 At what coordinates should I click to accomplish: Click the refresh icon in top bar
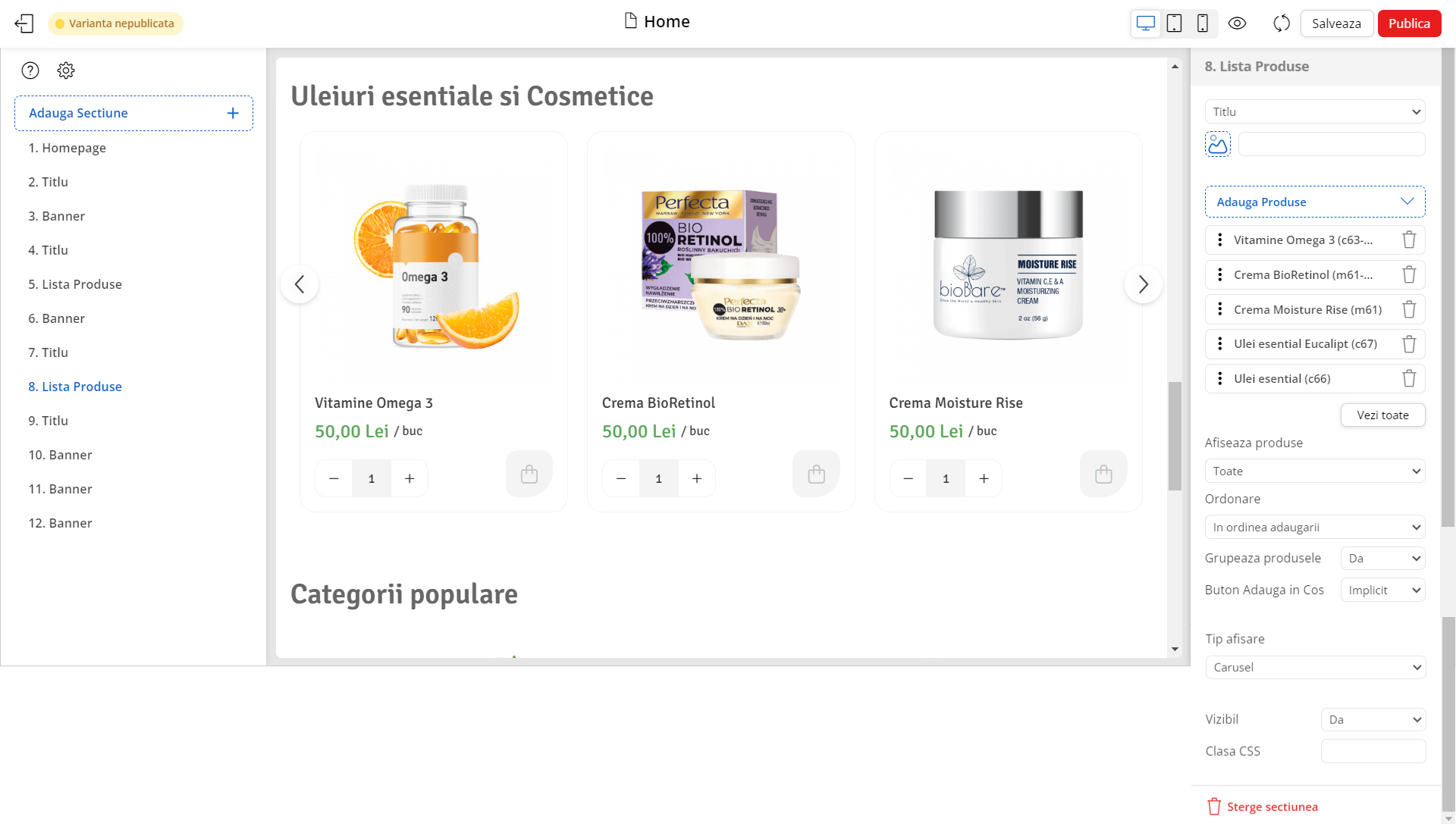point(1282,23)
